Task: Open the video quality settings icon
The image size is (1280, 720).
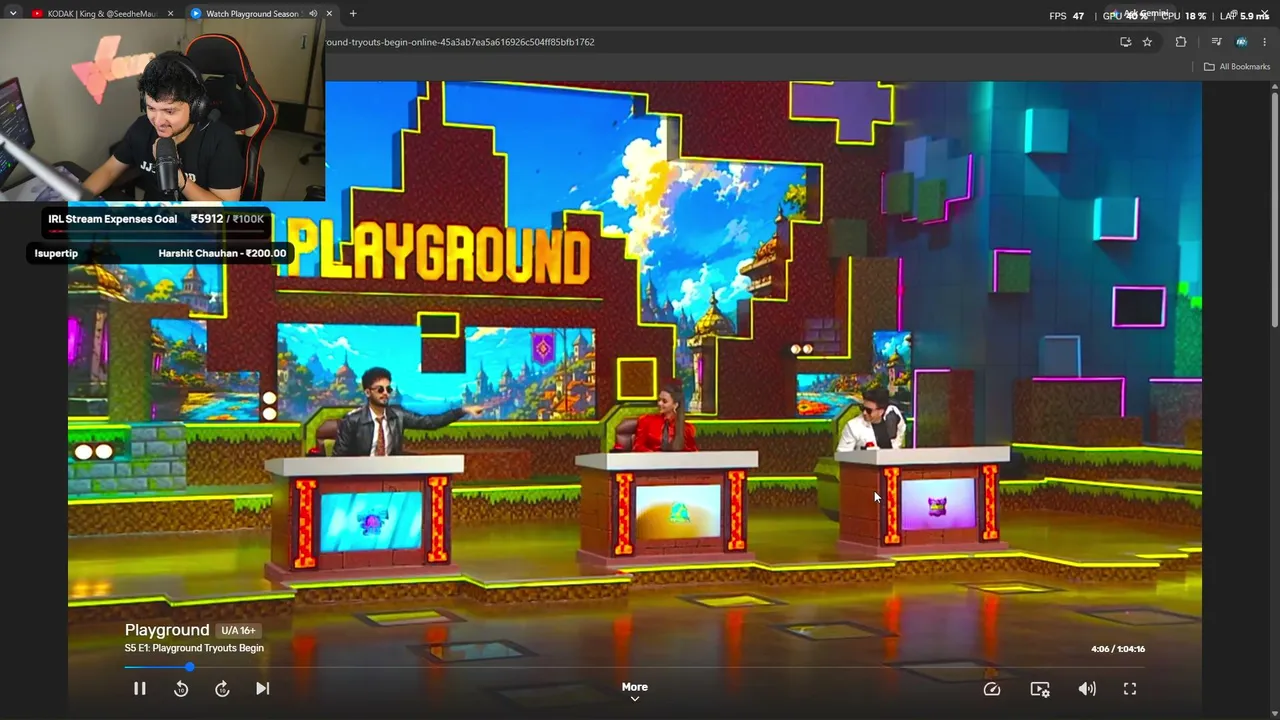Action: coord(1040,689)
